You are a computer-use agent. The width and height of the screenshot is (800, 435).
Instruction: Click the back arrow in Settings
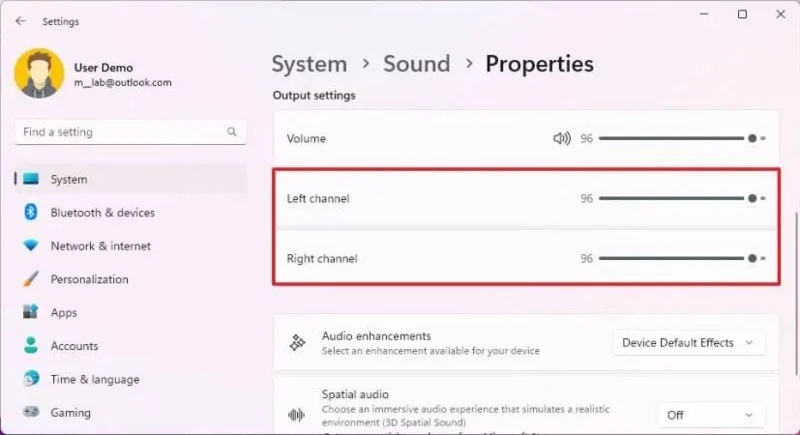tap(20, 21)
